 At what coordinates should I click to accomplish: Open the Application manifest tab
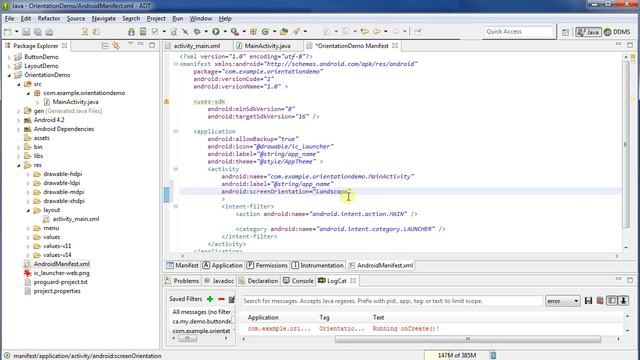pyautogui.click(x=222, y=265)
